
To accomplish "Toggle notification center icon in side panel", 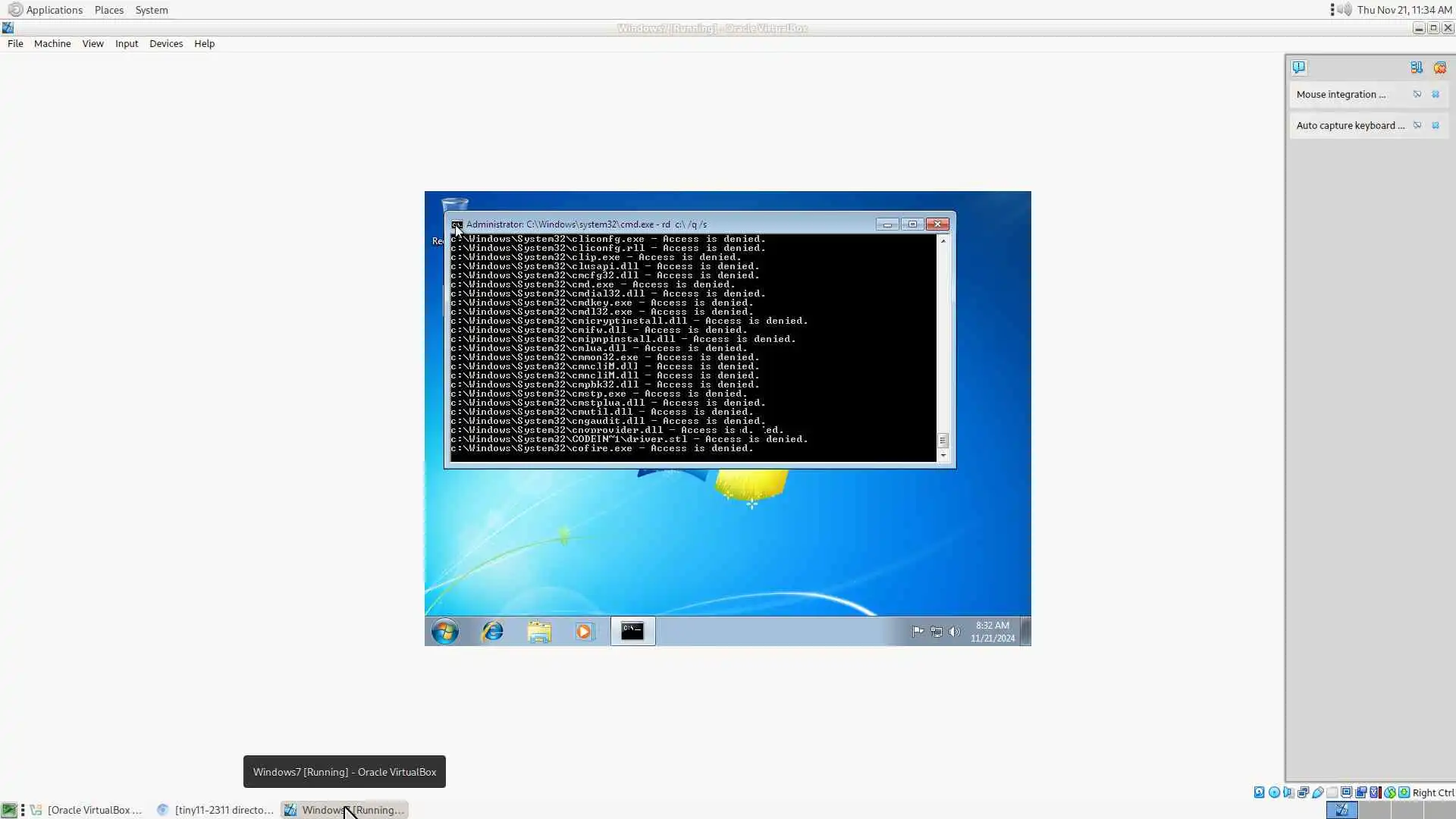I will coord(1299,67).
